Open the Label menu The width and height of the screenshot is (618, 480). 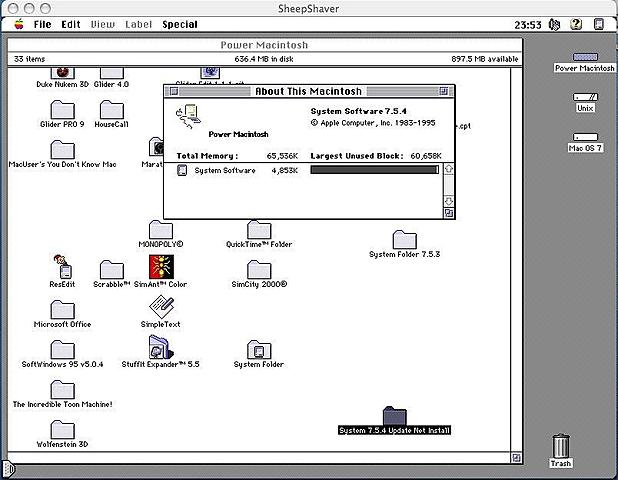[x=138, y=24]
